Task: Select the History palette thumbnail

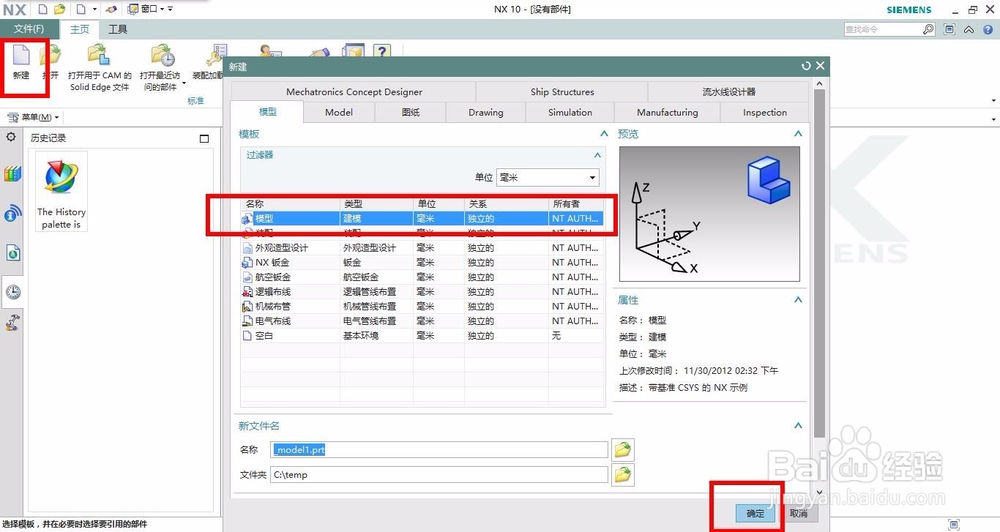Action: 61,191
